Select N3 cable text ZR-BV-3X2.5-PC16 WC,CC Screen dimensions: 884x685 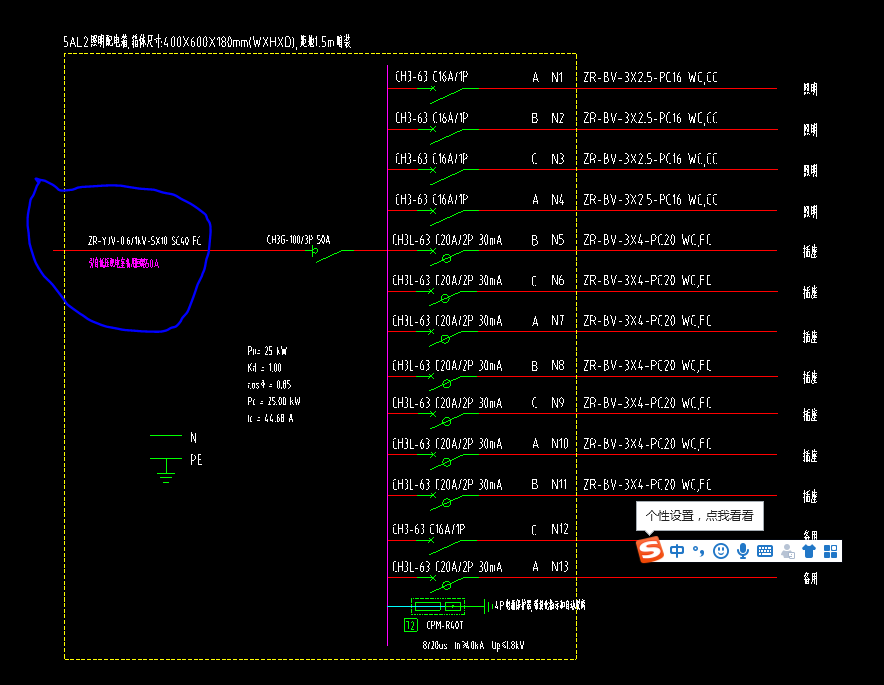coord(650,159)
